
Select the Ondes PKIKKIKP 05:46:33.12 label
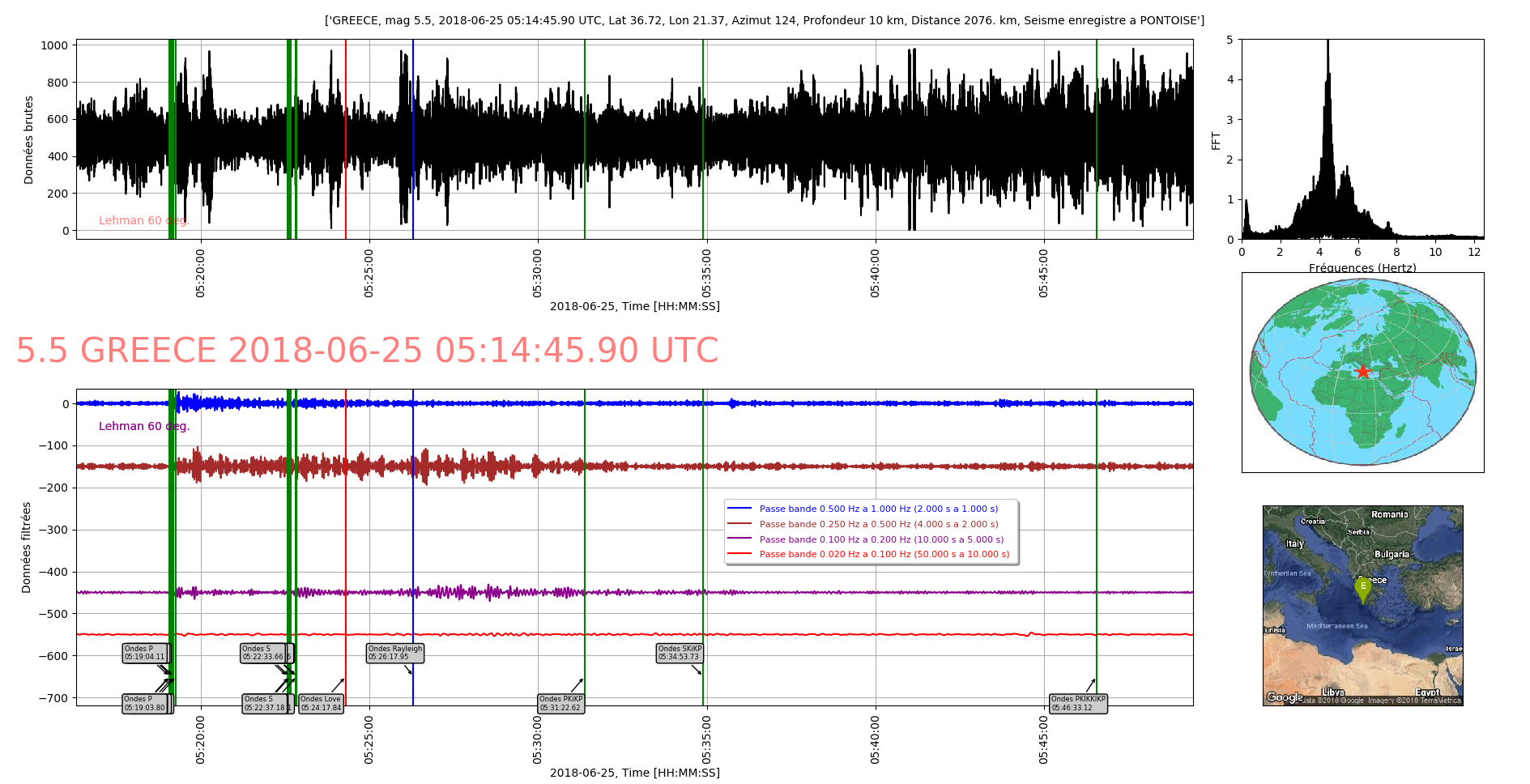tap(1077, 703)
